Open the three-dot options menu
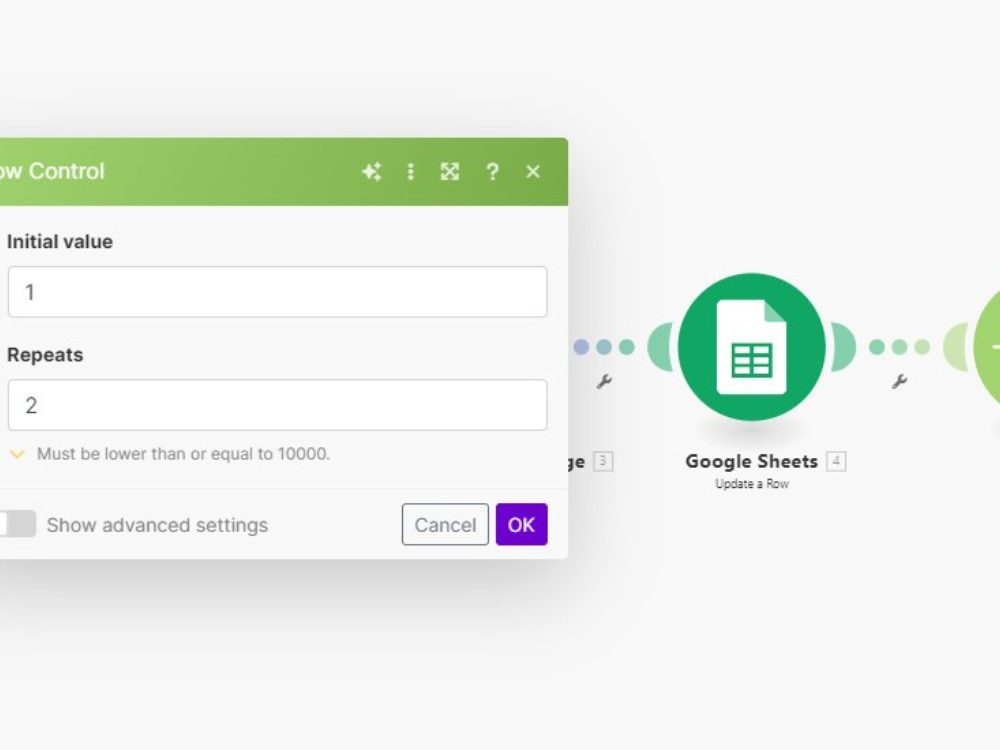 (x=411, y=172)
